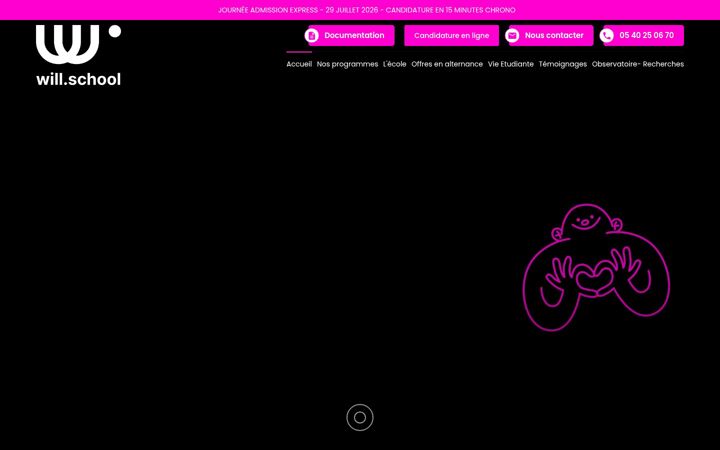Image resolution: width=720 pixels, height=450 pixels.
Task: Open the Nos programmes menu
Action: (347, 64)
